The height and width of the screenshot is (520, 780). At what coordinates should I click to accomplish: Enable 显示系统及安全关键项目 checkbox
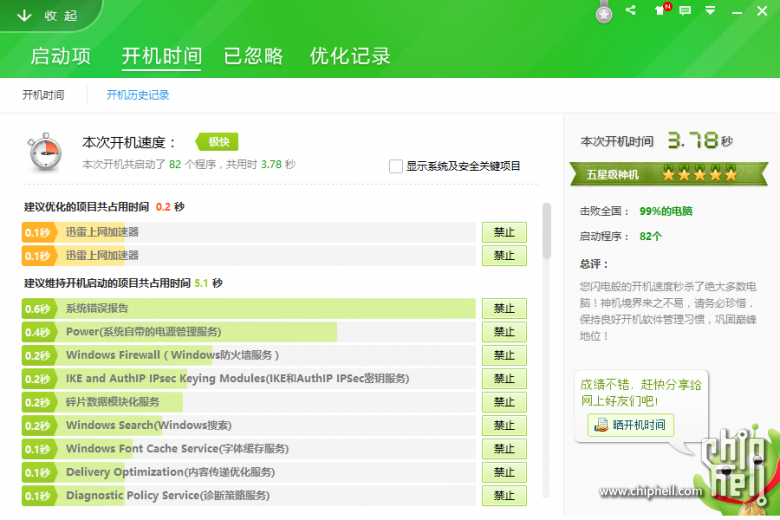396,166
